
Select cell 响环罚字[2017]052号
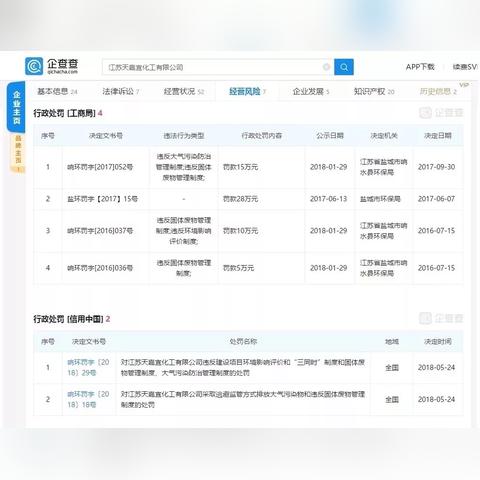pyautogui.click(x=100, y=167)
